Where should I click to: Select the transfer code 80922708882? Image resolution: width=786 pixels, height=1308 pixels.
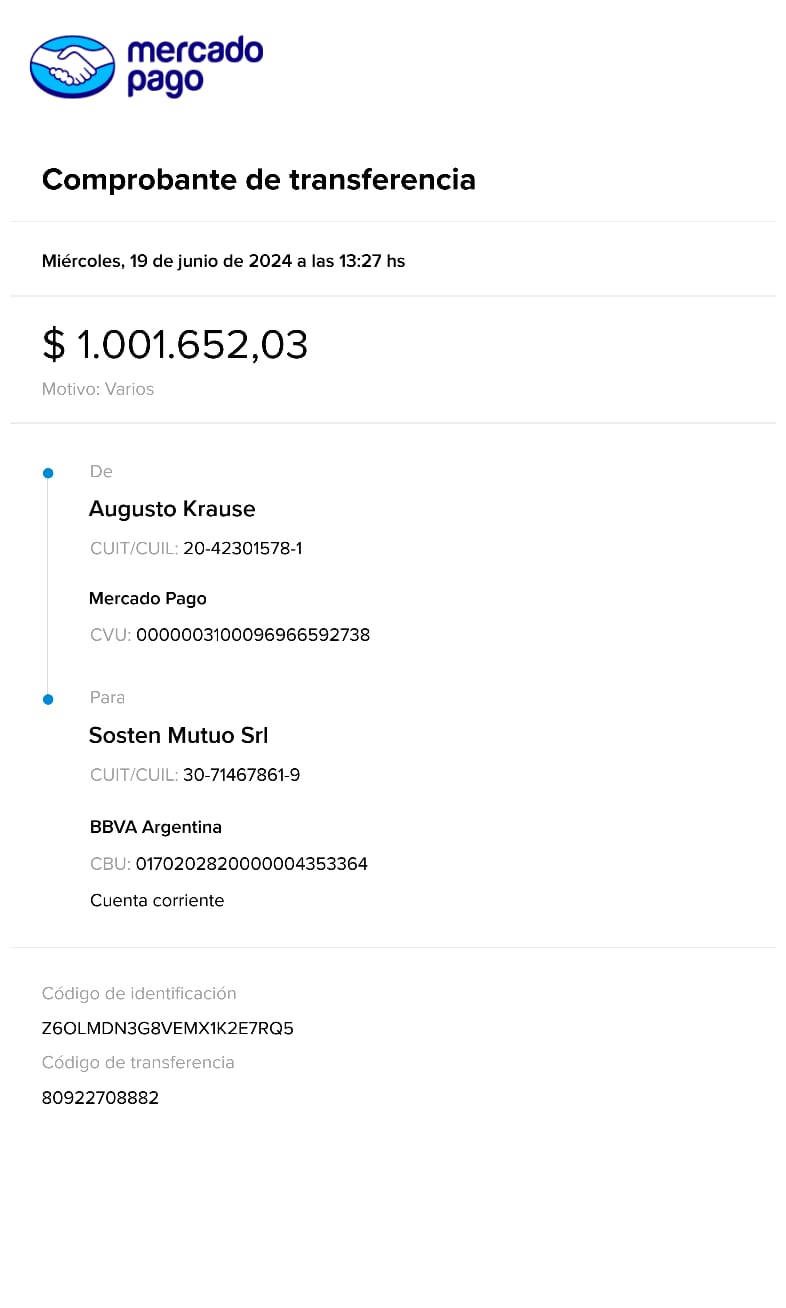click(100, 1098)
